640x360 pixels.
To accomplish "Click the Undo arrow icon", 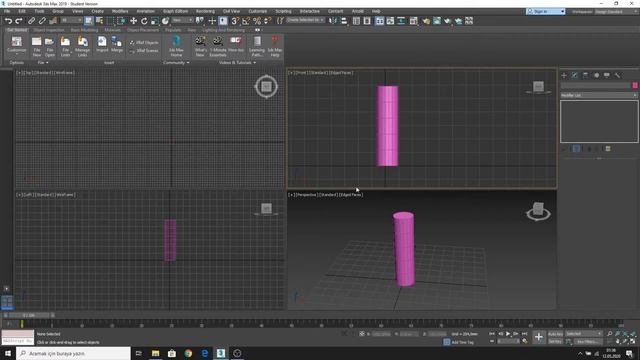I will [8, 20].
